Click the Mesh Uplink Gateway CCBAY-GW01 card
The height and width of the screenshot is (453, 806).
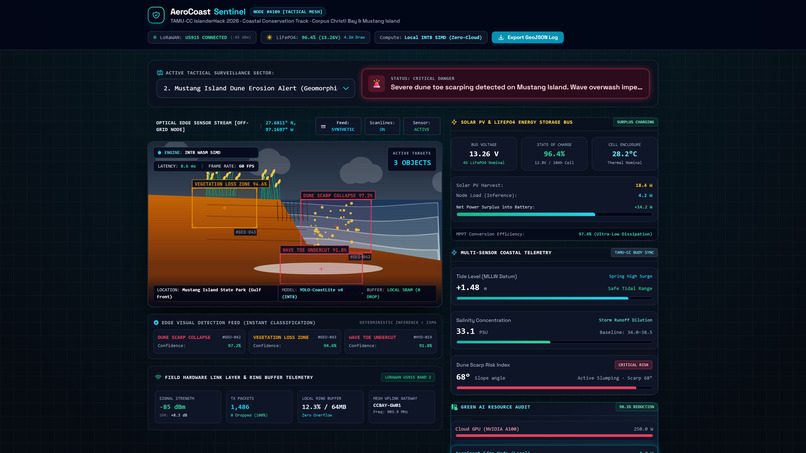click(402, 407)
